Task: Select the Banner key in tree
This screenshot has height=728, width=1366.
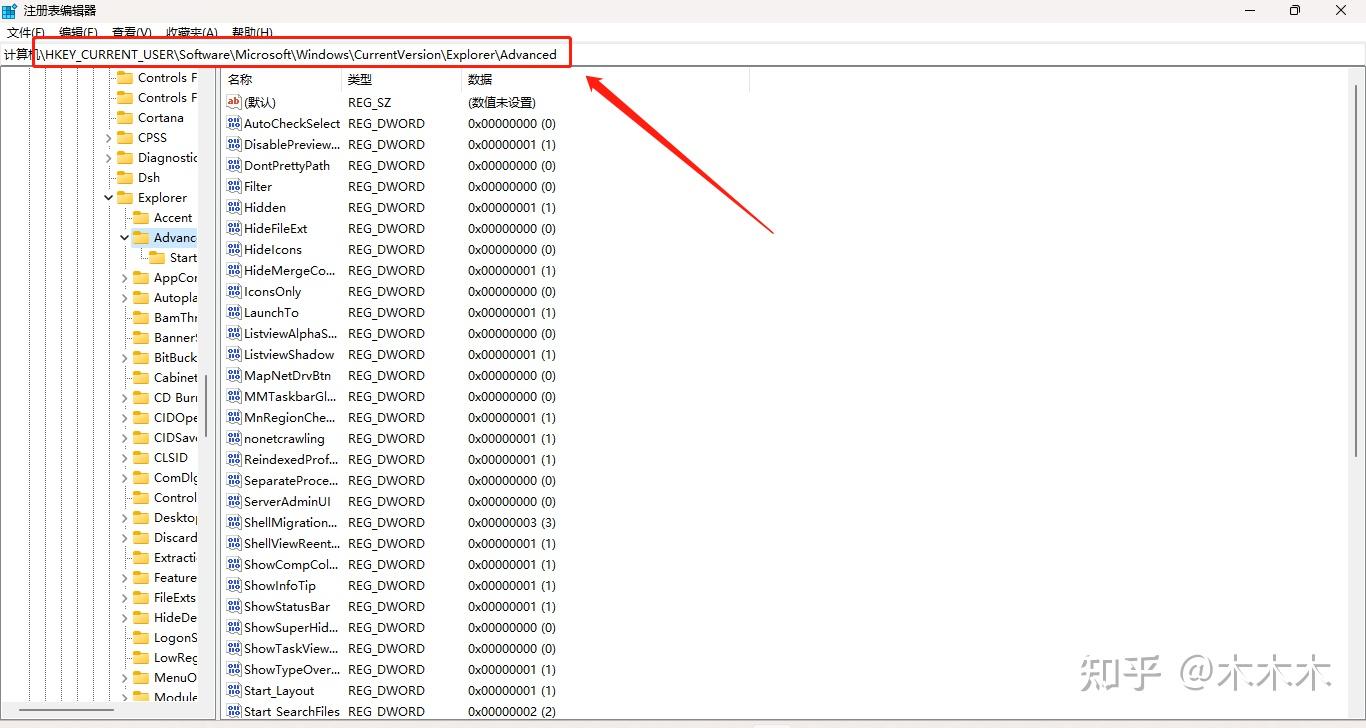Action: pos(175,337)
